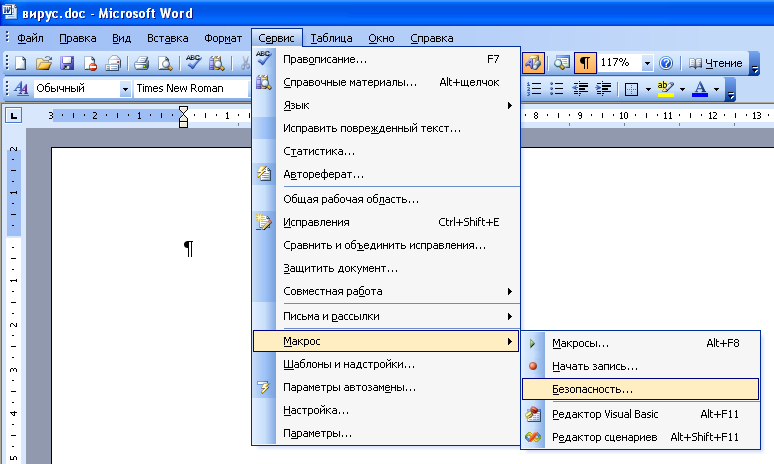Click the hourglass indent marker on the ruler
774x464 pixels.
point(183,116)
